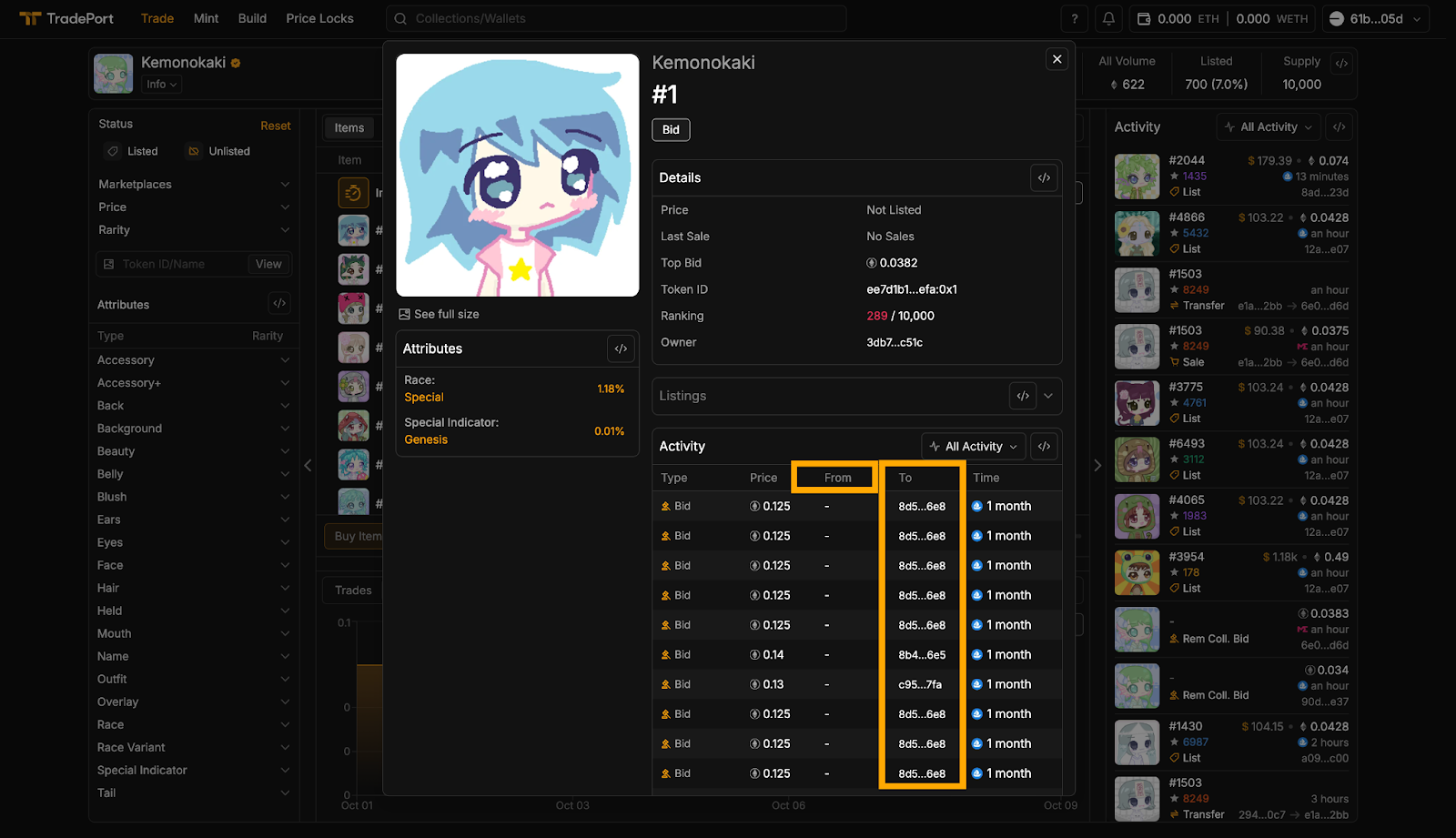Screen dimensions: 1456x838
Task: Click embed code icon beside modal All Activity
Action: (1044, 446)
